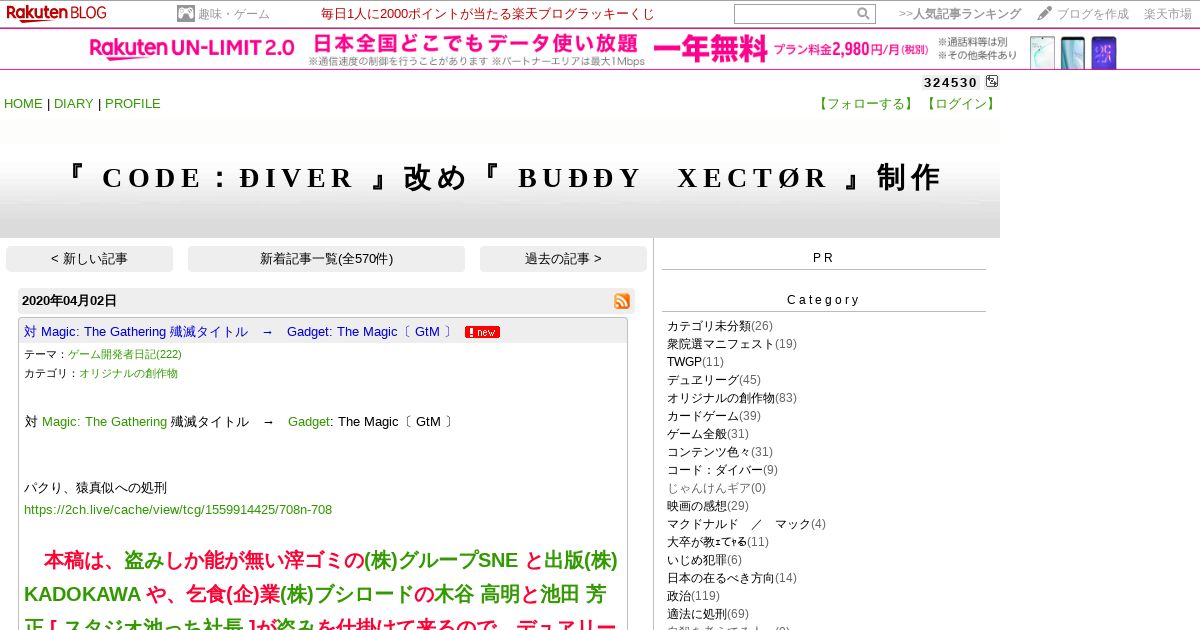Open the DIARY menu item
1200x630 pixels.
tap(72, 104)
